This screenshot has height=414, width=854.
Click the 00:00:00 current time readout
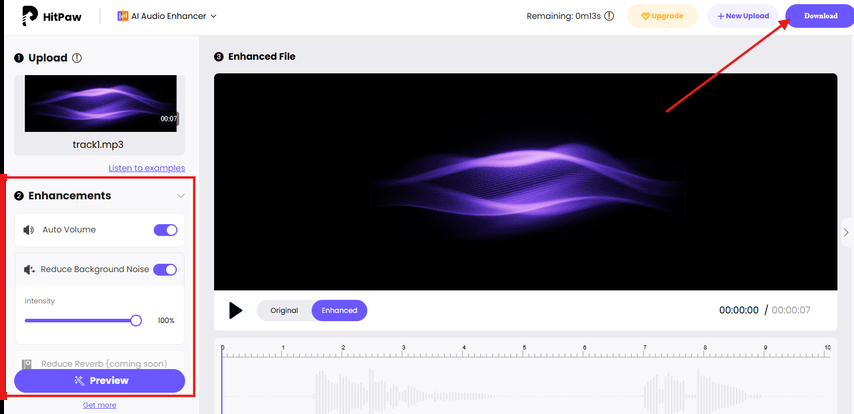[739, 310]
